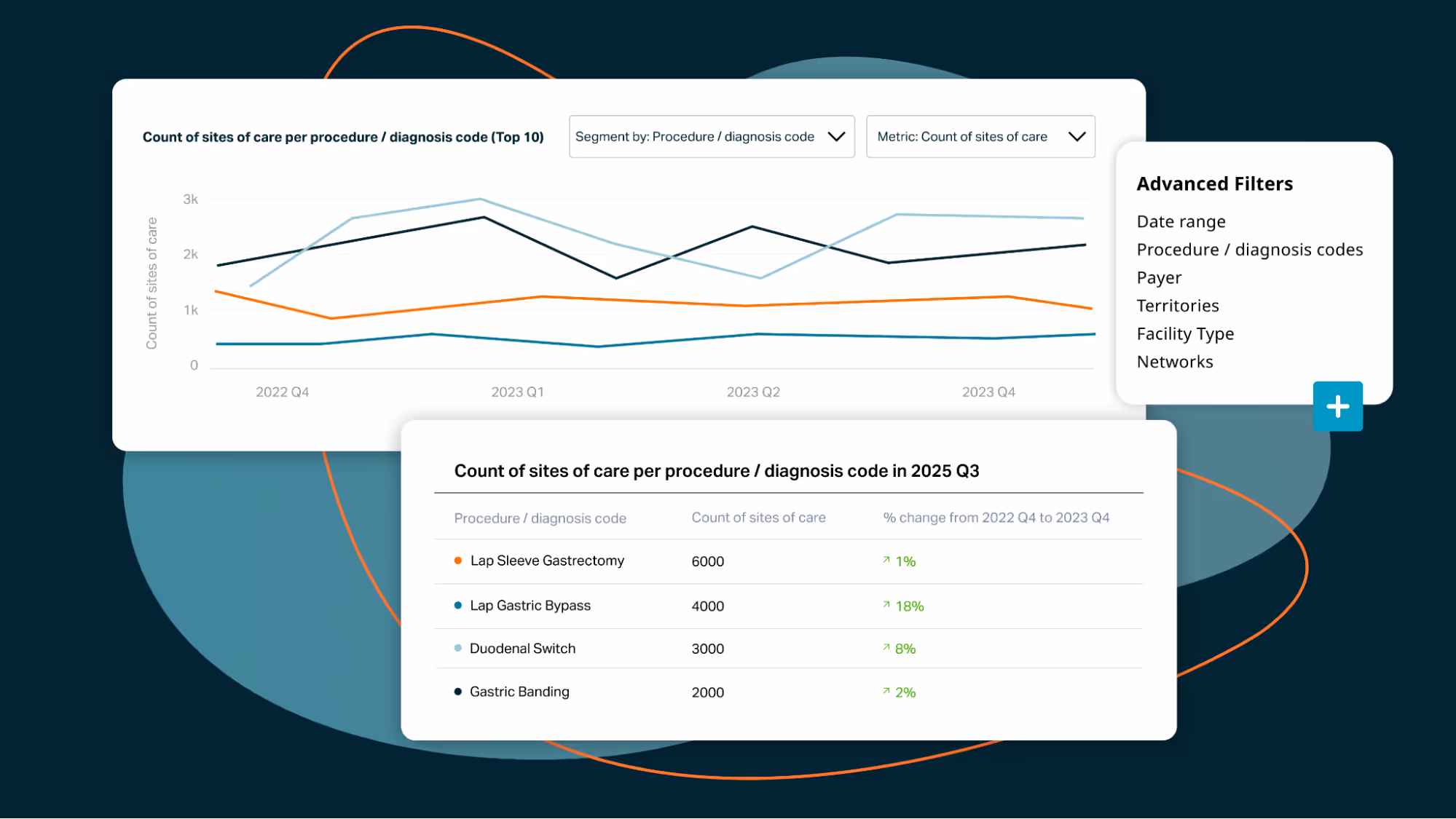Click the blue plus button on Advanced Filters
The height and width of the screenshot is (819, 1456).
(x=1337, y=406)
